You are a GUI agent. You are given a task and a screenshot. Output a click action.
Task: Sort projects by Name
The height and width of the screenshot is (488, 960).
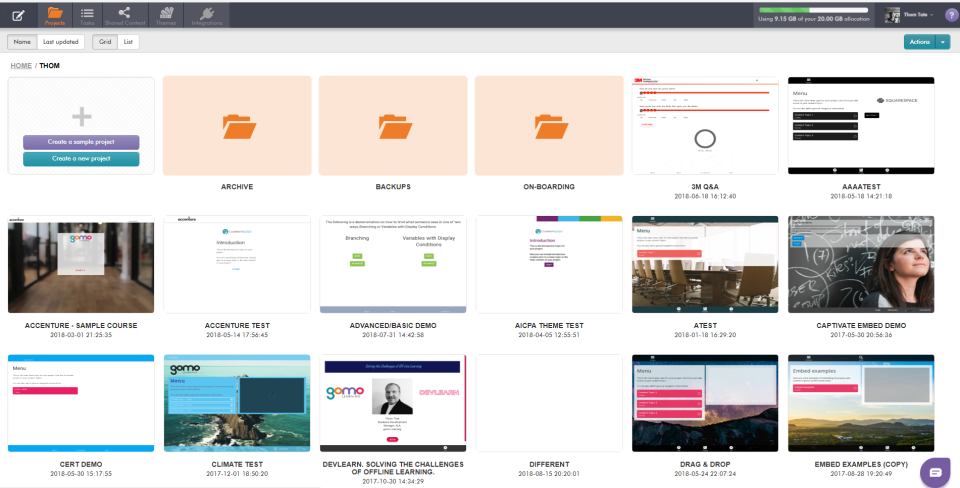[22, 42]
